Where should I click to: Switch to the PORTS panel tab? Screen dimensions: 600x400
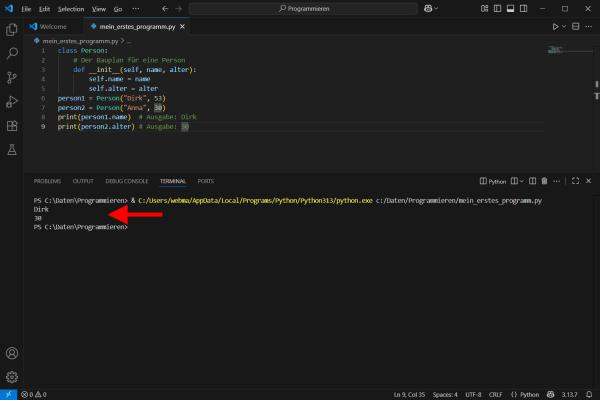click(206, 181)
